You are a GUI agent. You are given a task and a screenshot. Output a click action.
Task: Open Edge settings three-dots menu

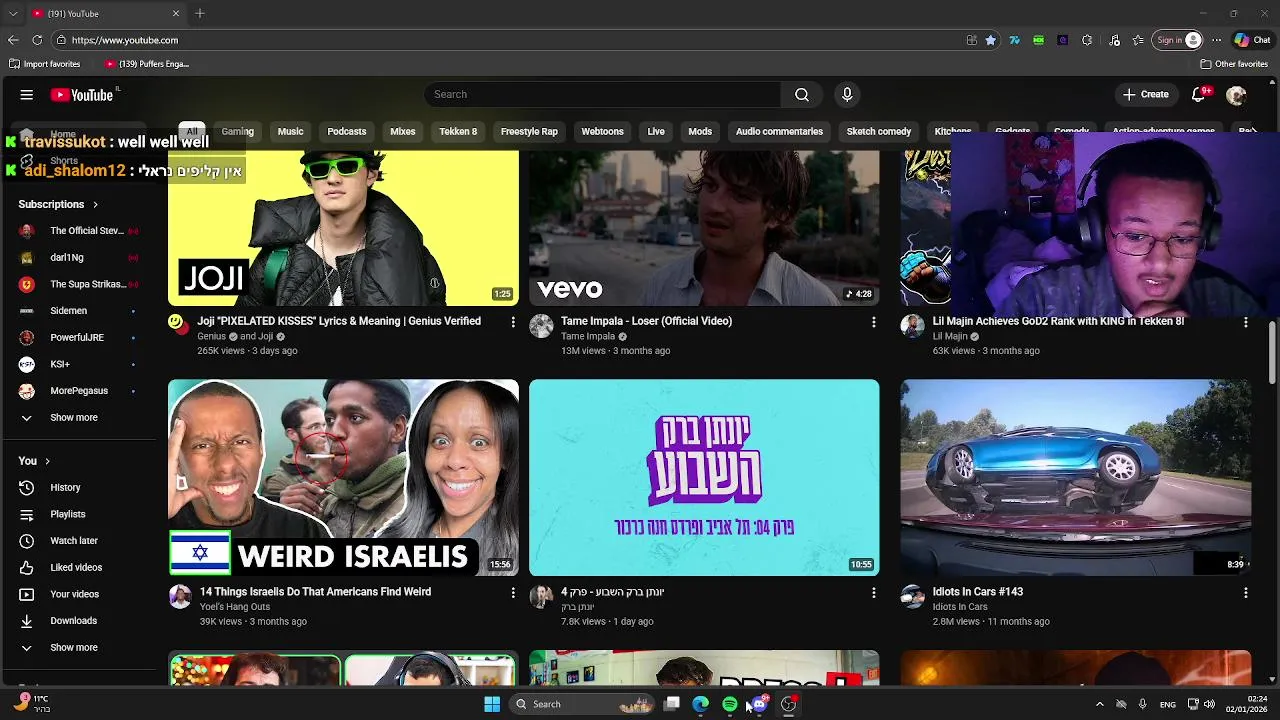tap(1216, 40)
